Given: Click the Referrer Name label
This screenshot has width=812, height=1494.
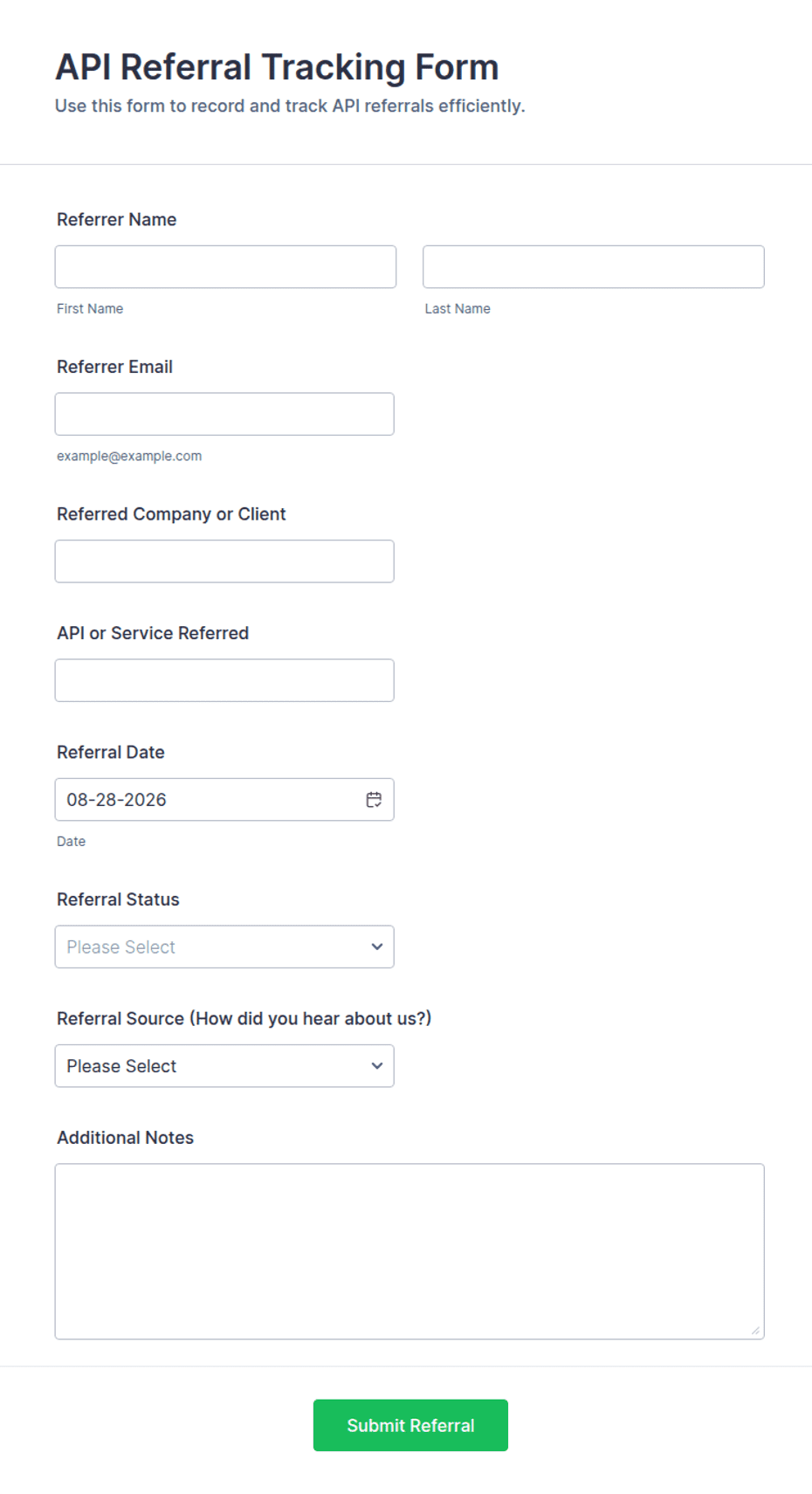Looking at the screenshot, I should point(117,220).
